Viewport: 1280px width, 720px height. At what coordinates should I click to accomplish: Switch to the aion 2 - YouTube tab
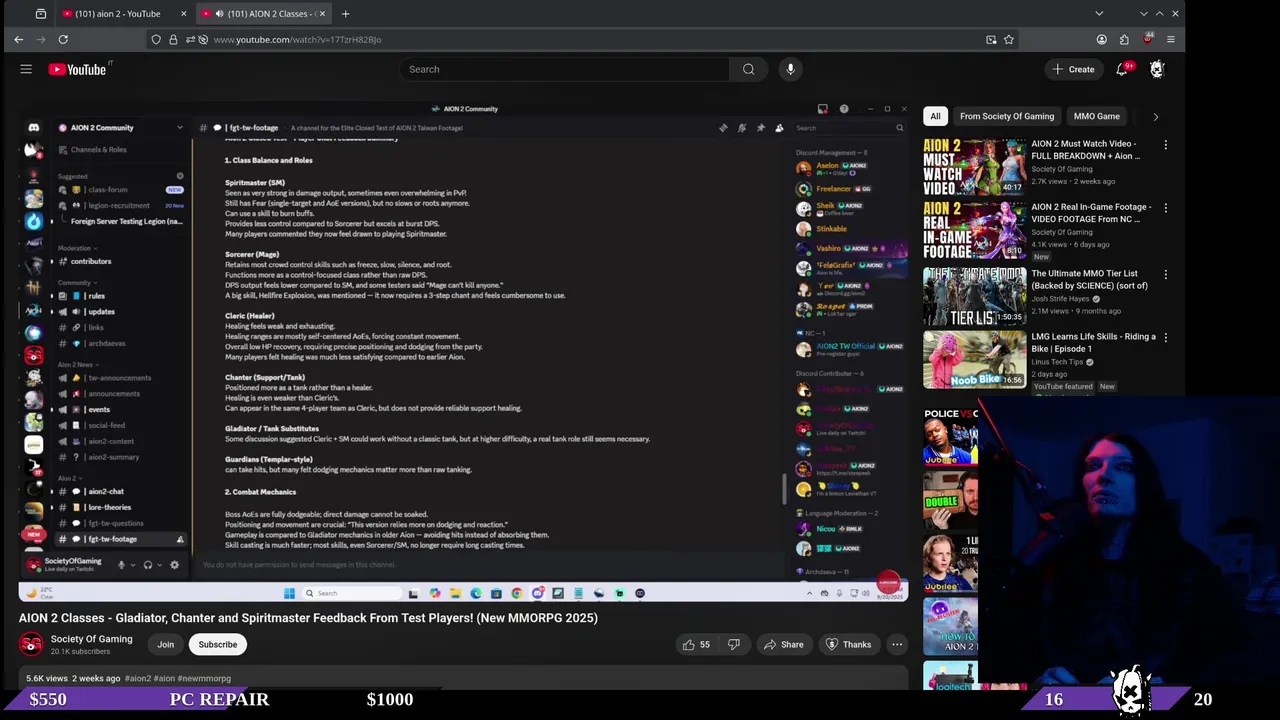pyautogui.click(x=118, y=13)
